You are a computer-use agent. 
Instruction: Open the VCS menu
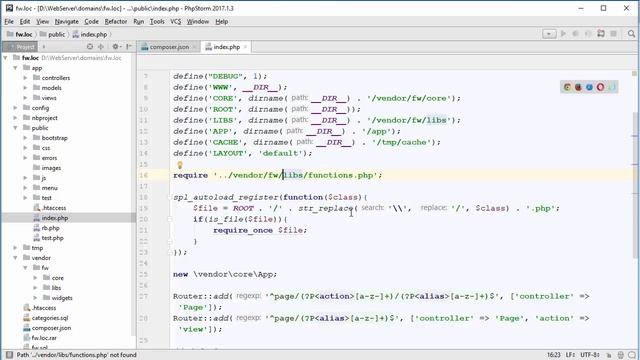[x=176, y=21]
